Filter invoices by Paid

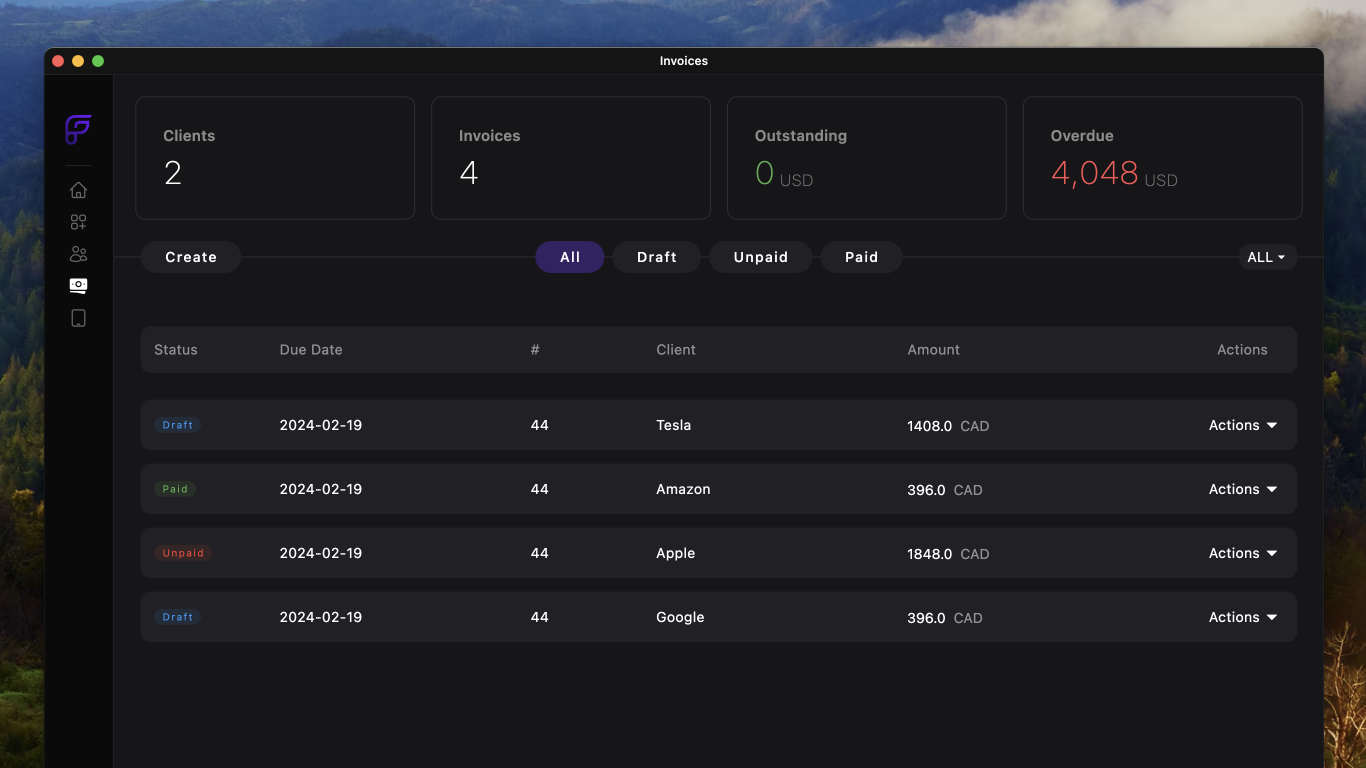click(861, 257)
